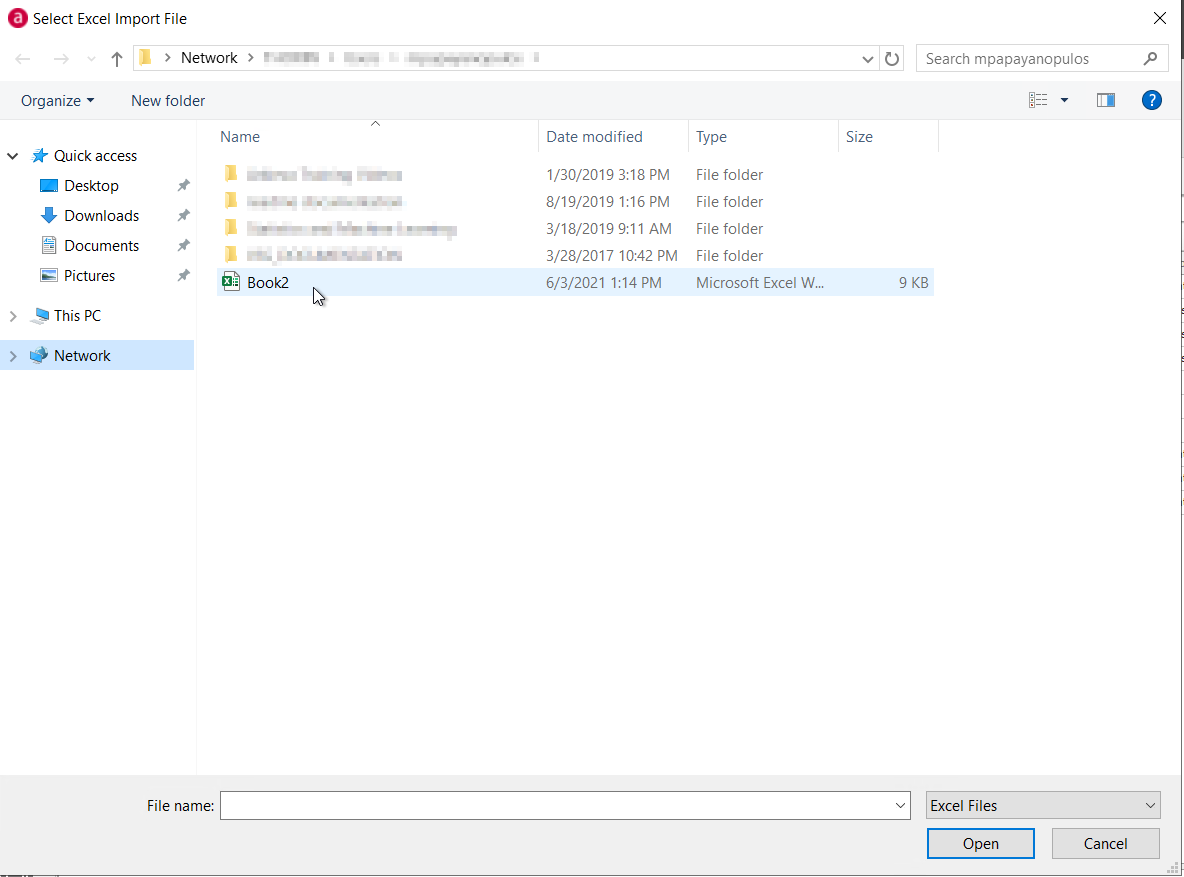Go up one folder level
This screenshot has width=1184, height=877.
(x=116, y=59)
